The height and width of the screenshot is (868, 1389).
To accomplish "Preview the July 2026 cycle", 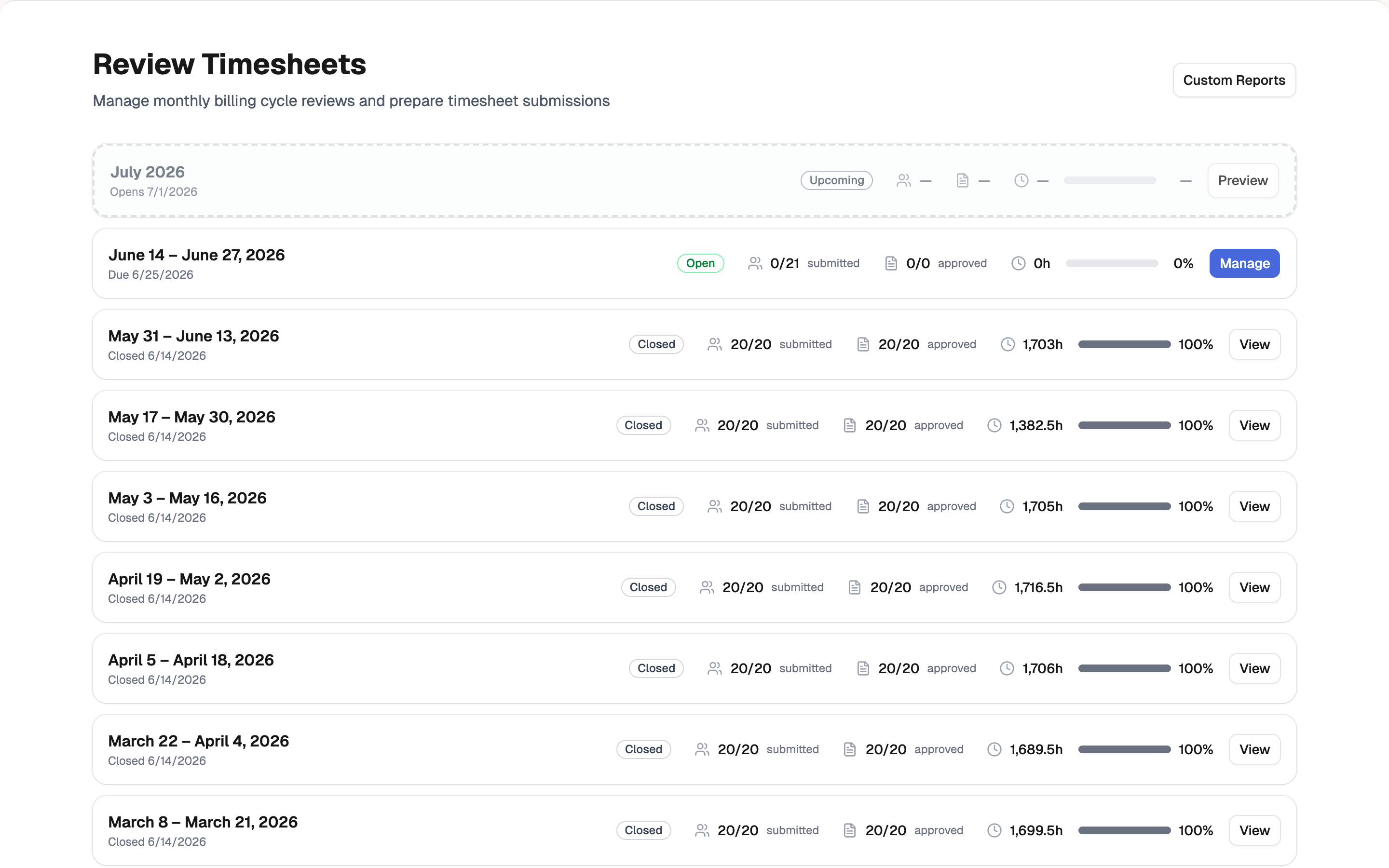I will click(1243, 180).
